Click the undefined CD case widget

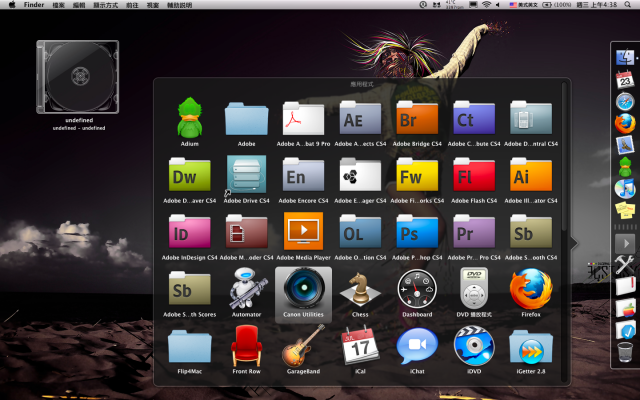(x=78, y=77)
